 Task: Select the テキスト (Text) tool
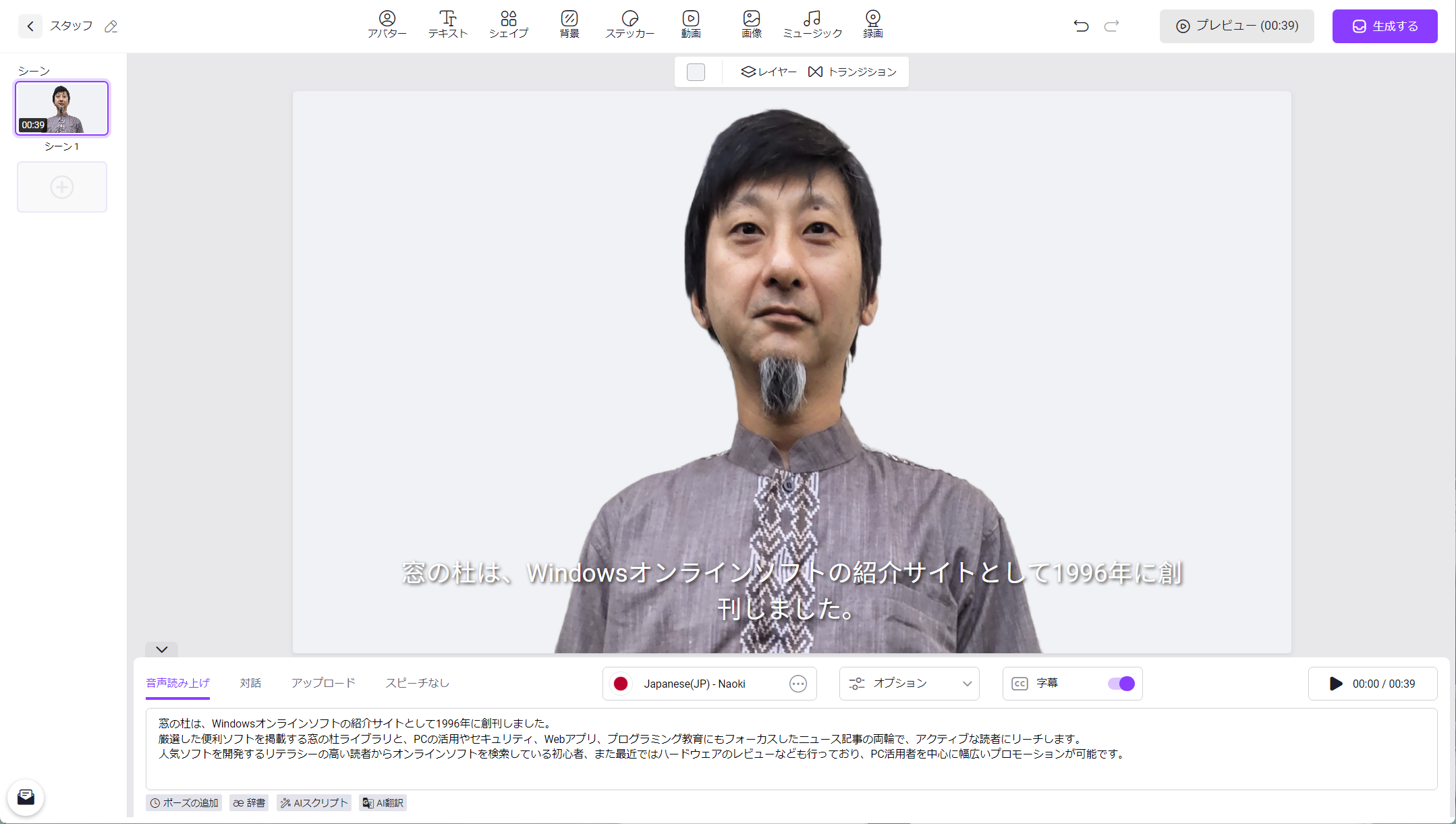[x=447, y=25]
